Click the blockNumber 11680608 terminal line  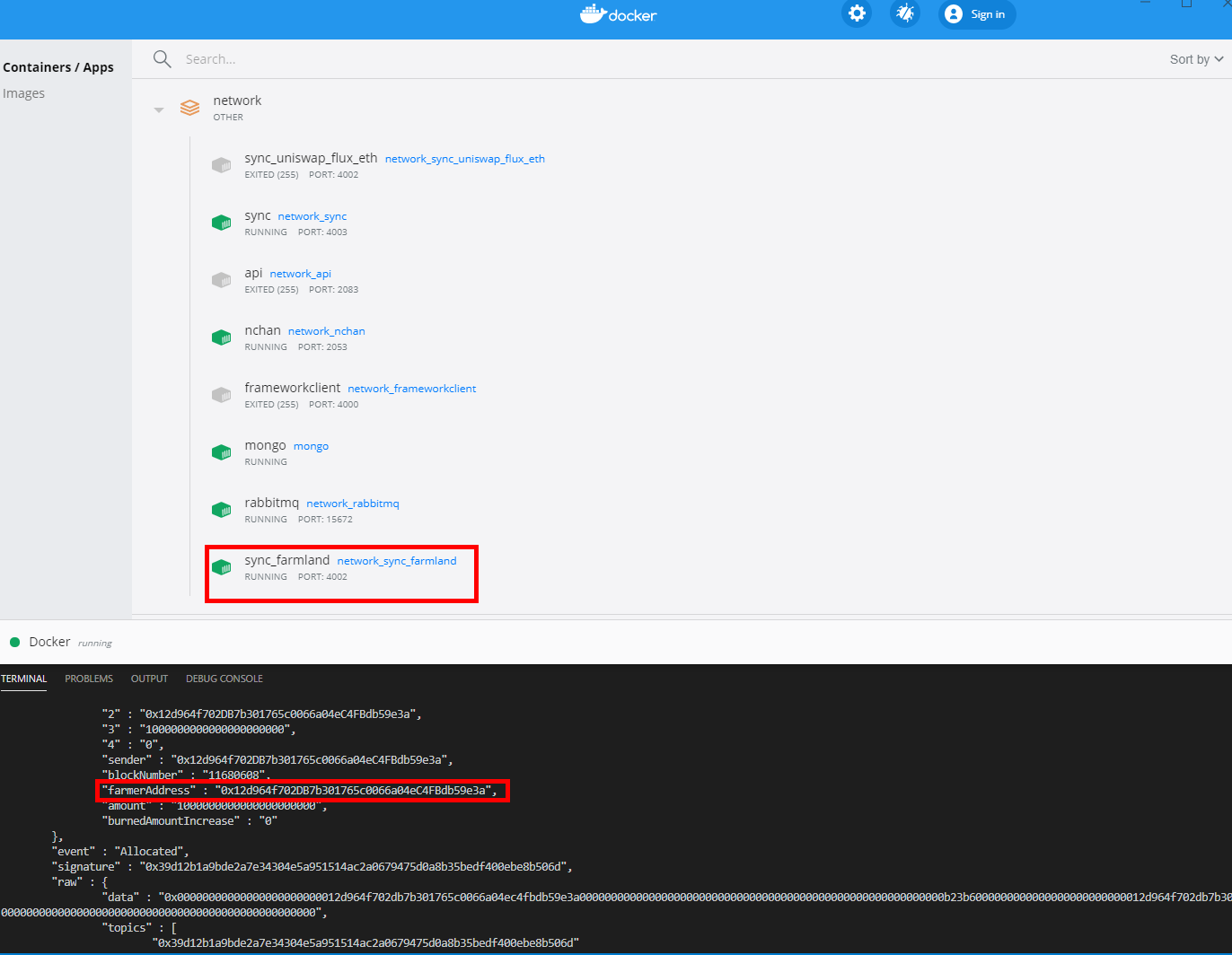[186, 775]
